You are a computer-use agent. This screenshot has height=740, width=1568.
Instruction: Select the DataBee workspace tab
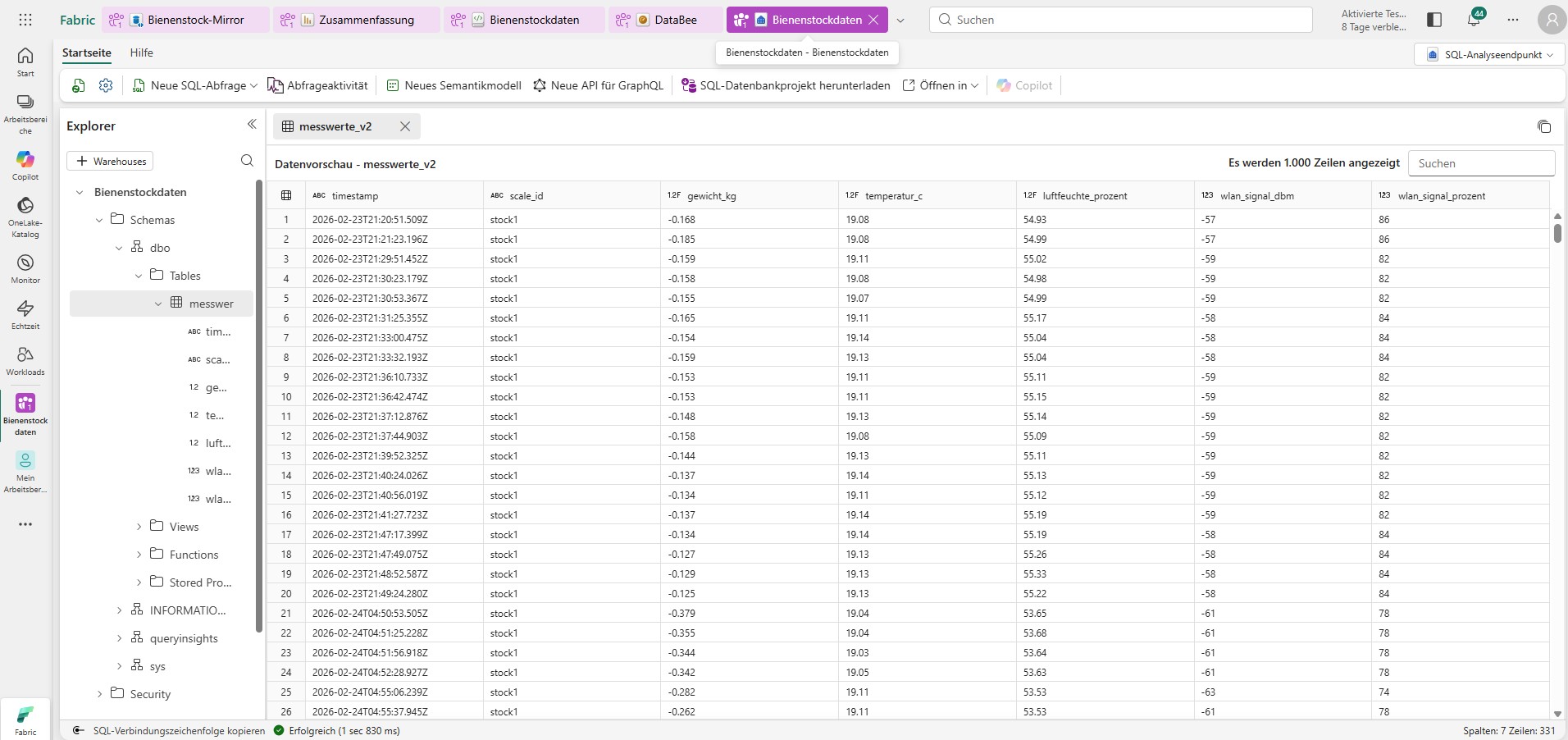tap(674, 19)
